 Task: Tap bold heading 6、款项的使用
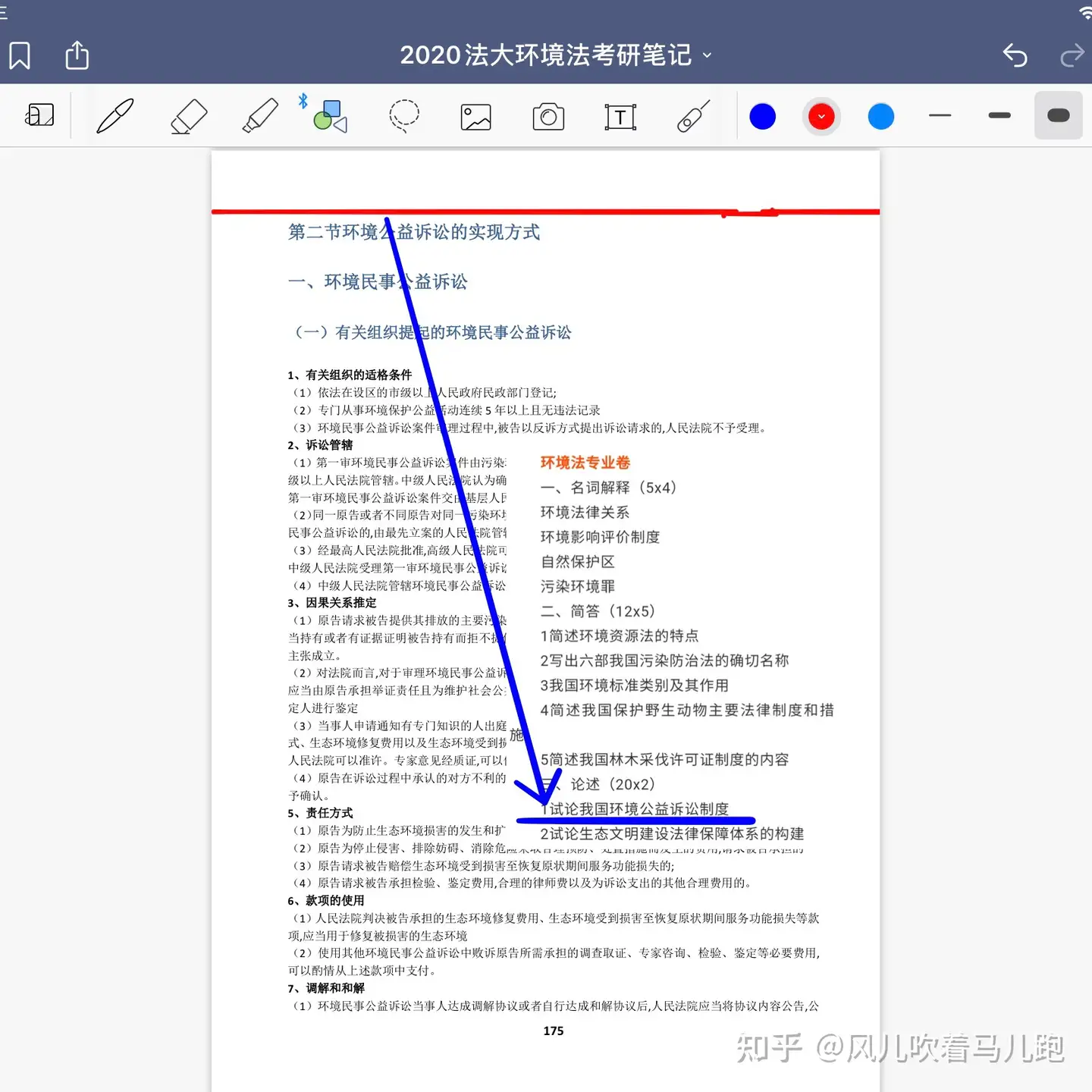click(x=326, y=901)
